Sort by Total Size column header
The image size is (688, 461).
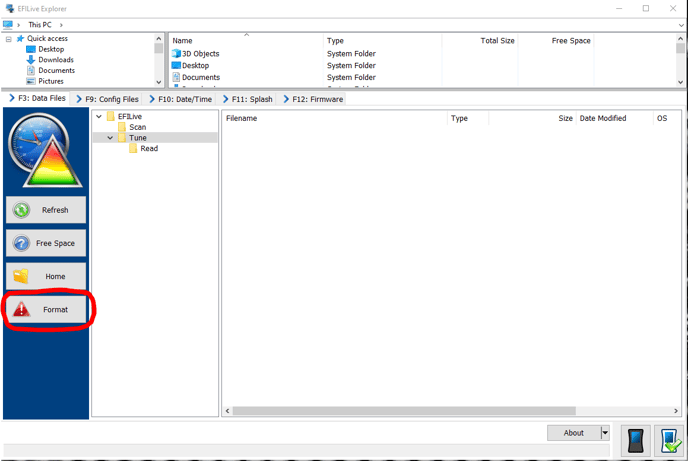[x=480, y=40]
